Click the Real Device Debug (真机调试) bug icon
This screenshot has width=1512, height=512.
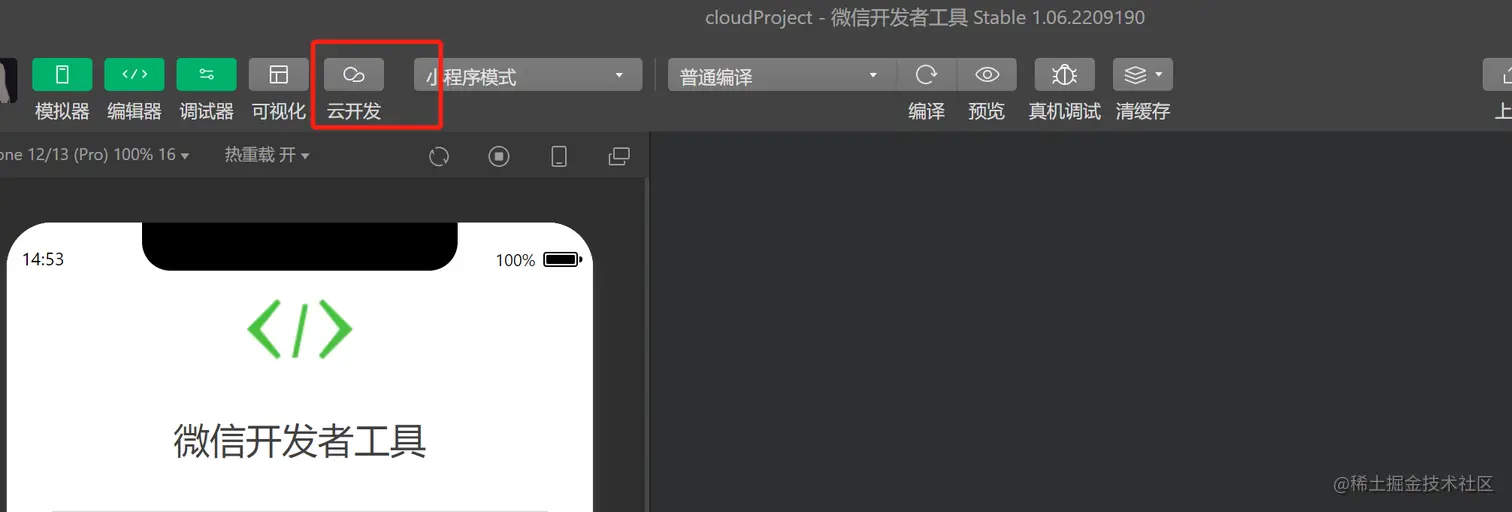point(1064,75)
